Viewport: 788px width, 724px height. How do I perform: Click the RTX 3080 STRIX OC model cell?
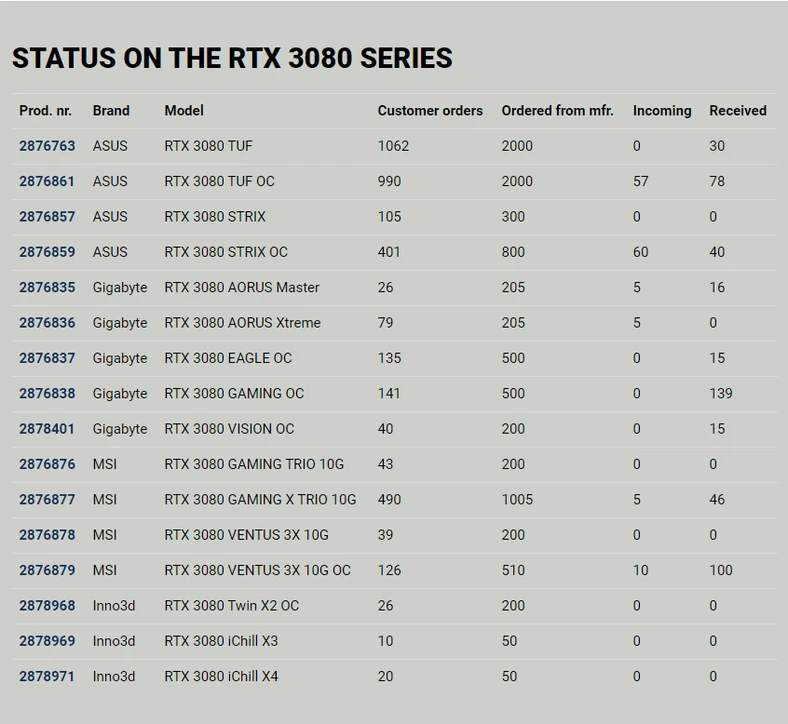226,252
